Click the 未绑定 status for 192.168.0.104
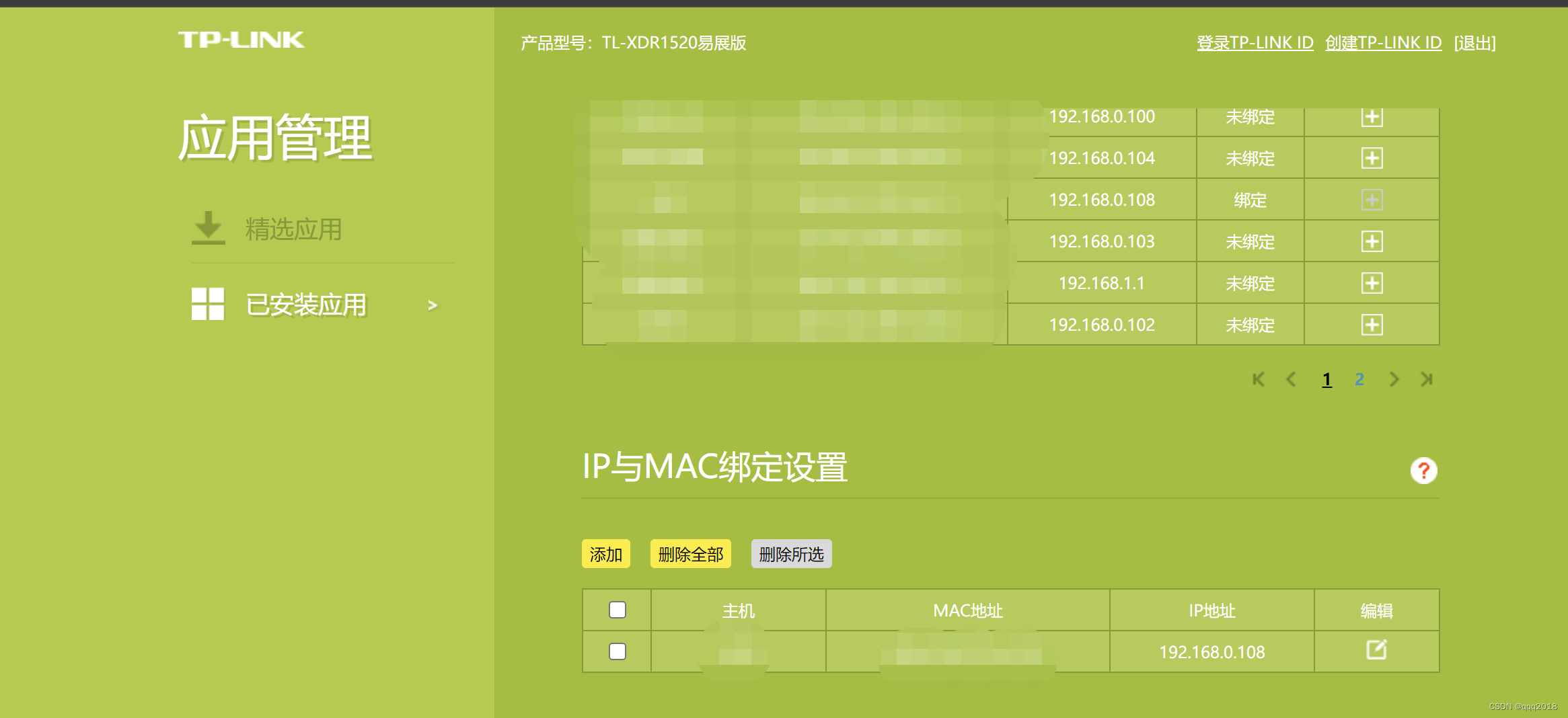The width and height of the screenshot is (1568, 718). pyautogui.click(x=1250, y=159)
